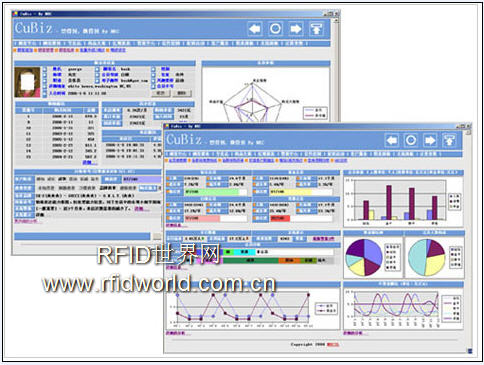Click the circle refresh icon in front CuBiz window
This screenshot has height=365, width=484.
point(411,140)
